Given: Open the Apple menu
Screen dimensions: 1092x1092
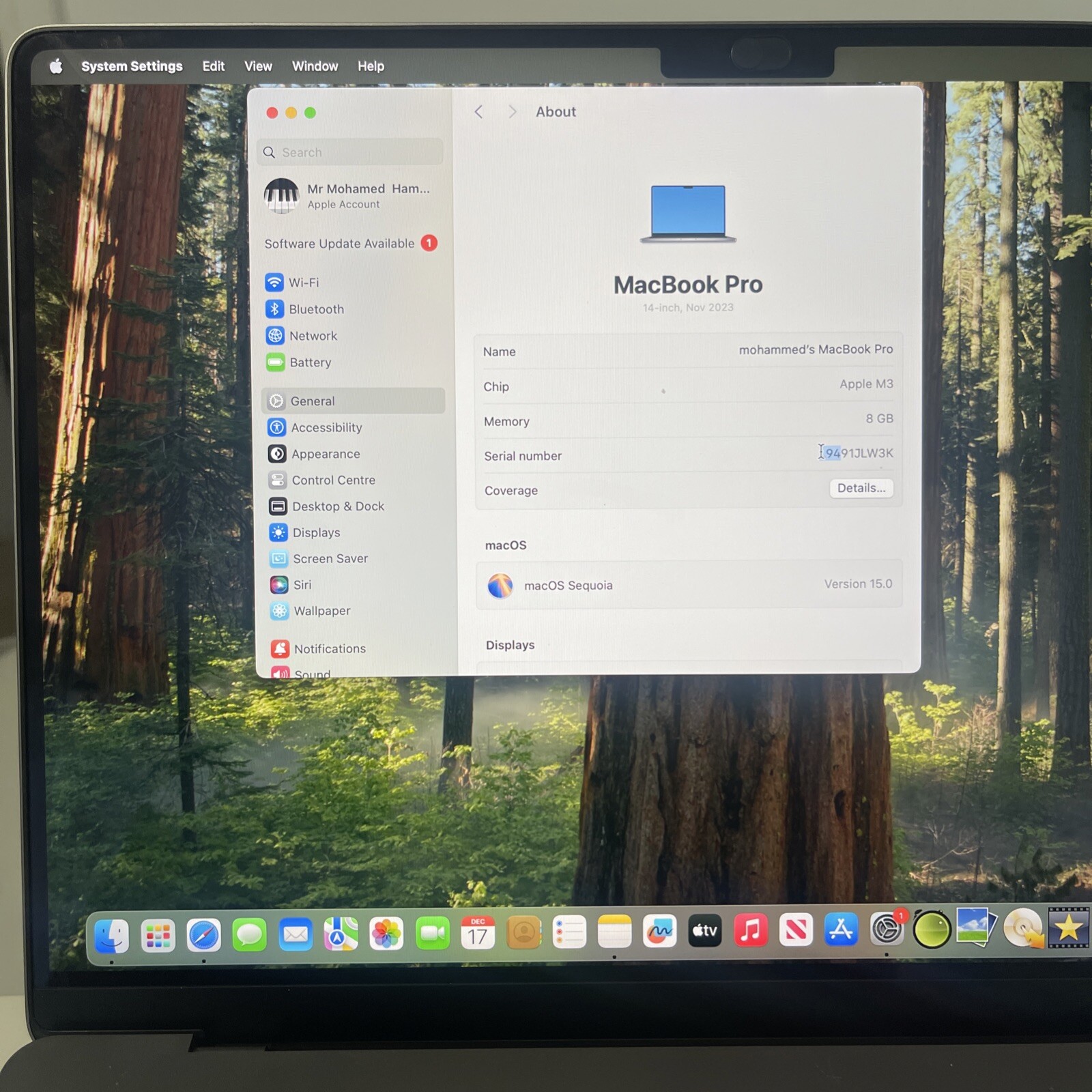Looking at the screenshot, I should [x=57, y=66].
